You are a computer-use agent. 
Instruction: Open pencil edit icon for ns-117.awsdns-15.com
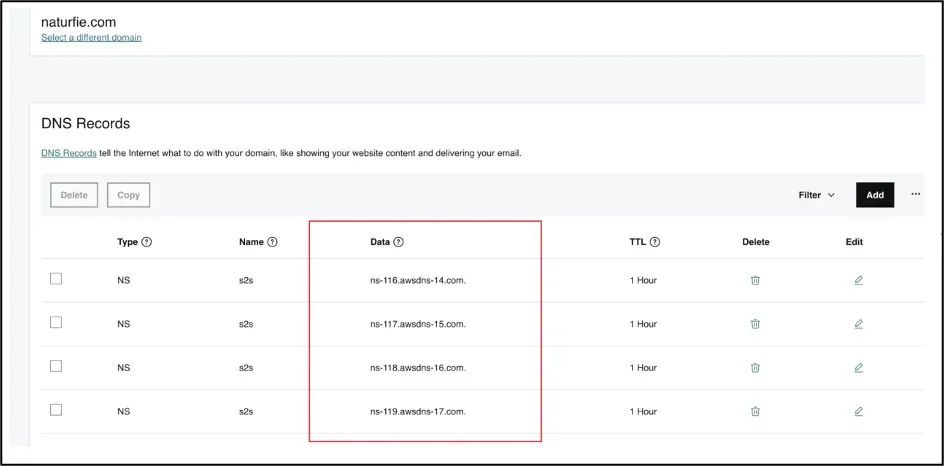[x=859, y=324]
